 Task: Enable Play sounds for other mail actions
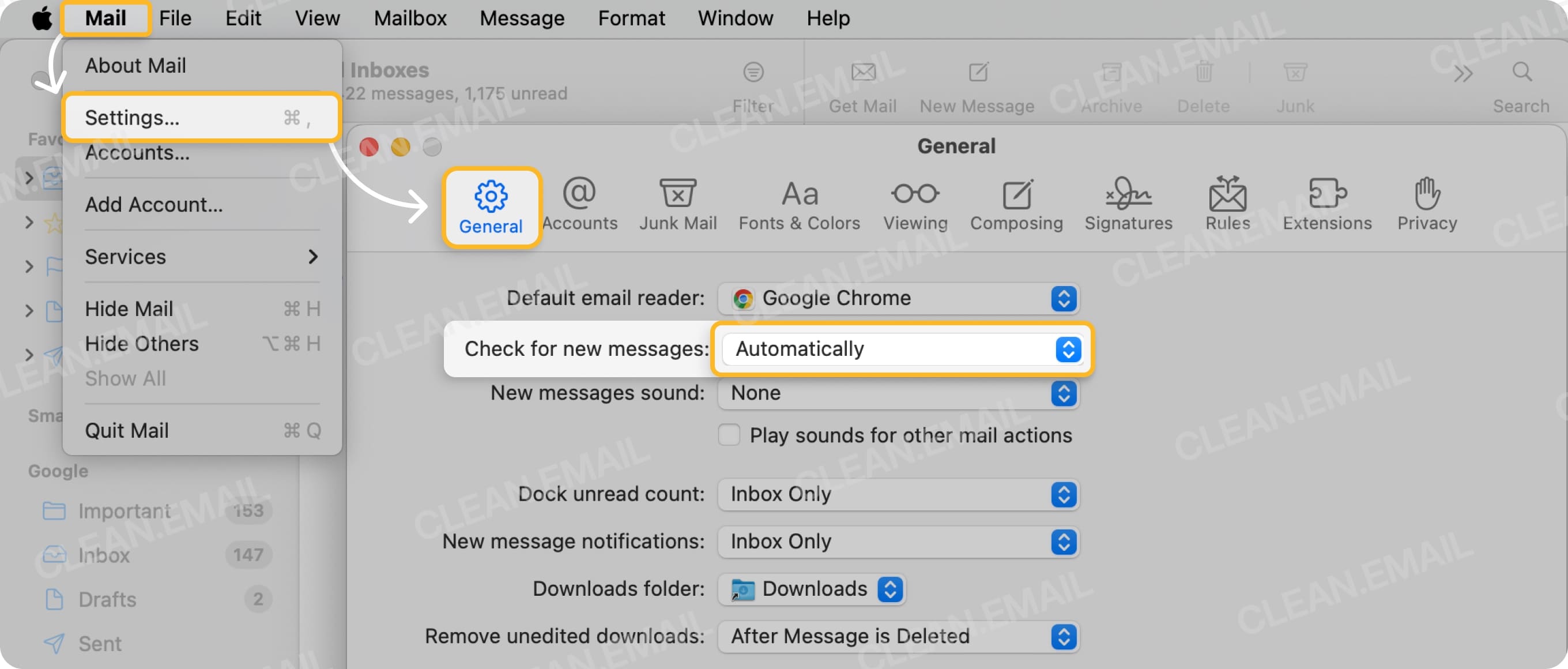[729, 435]
